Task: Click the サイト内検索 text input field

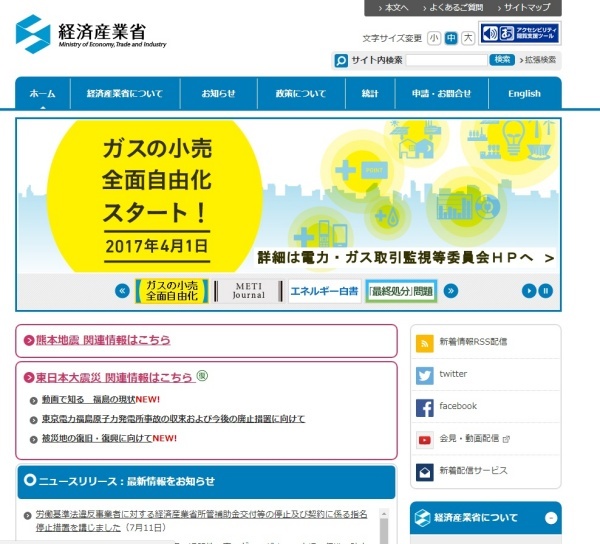Action: (446, 60)
